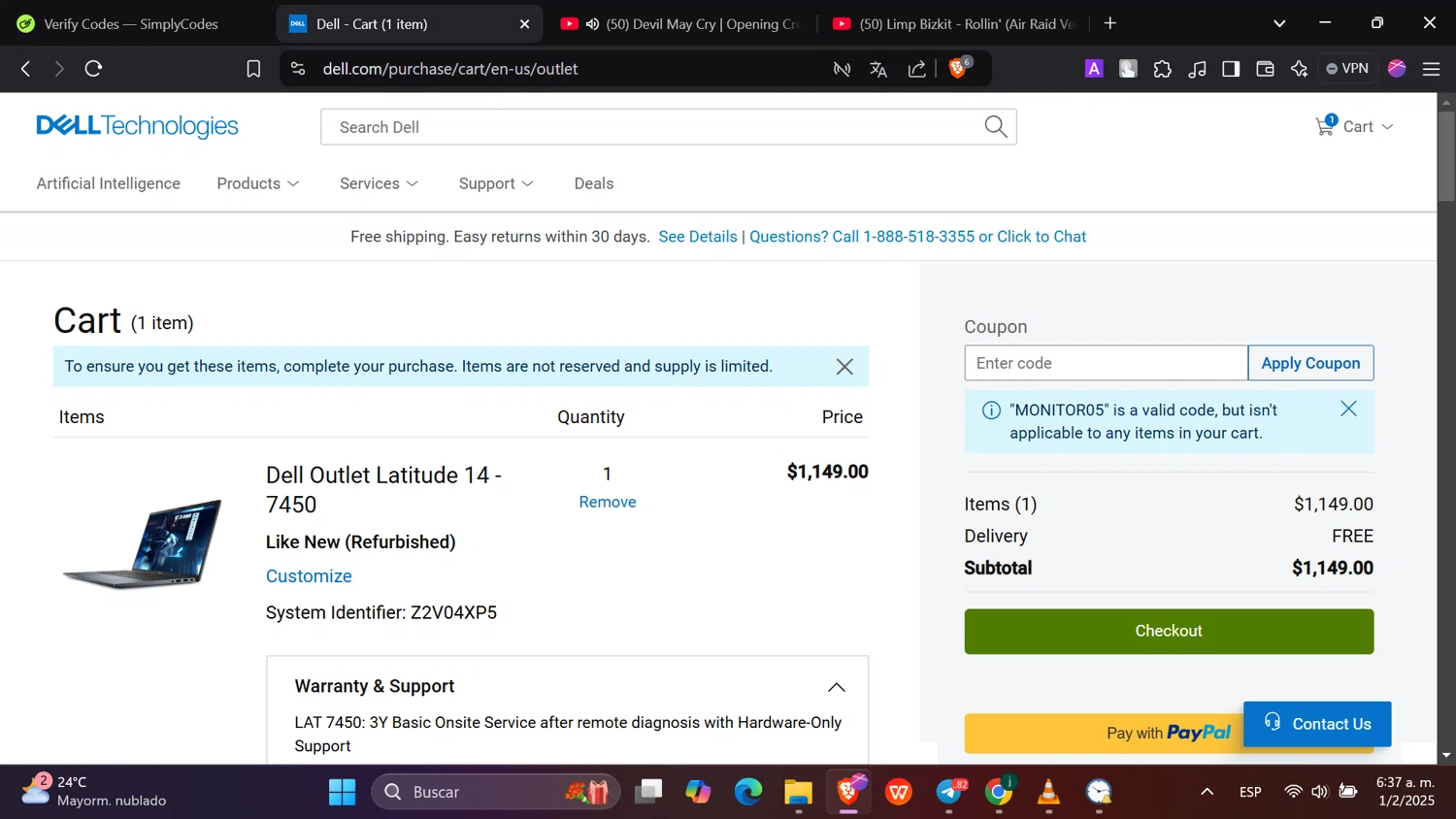Bookmark this page with bookmark icon
Viewport: 1456px width, 819px height.
point(253,69)
